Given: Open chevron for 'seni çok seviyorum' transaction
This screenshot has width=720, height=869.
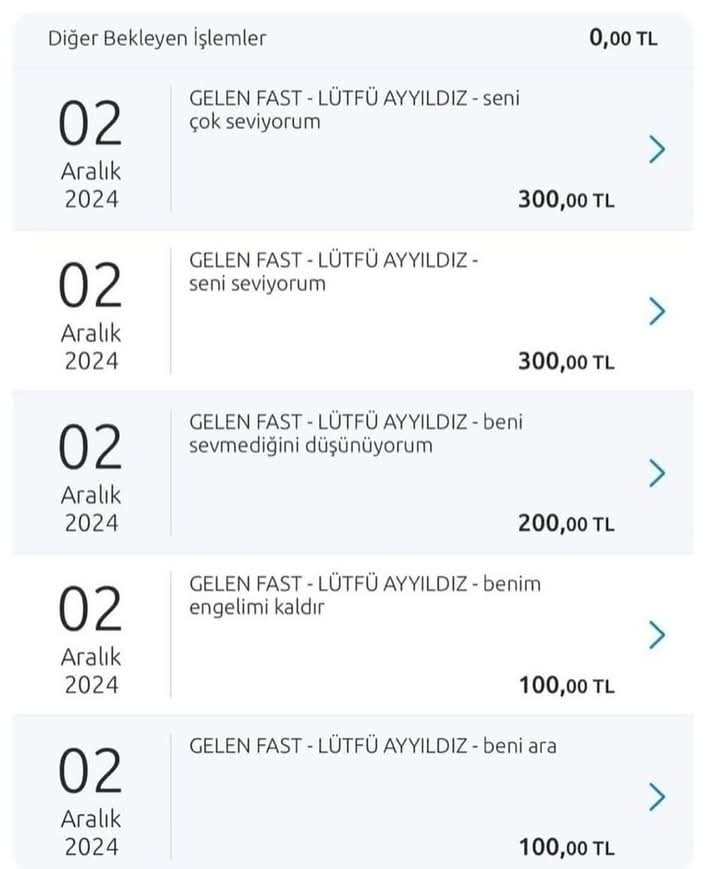Looking at the screenshot, I should coord(657,149).
